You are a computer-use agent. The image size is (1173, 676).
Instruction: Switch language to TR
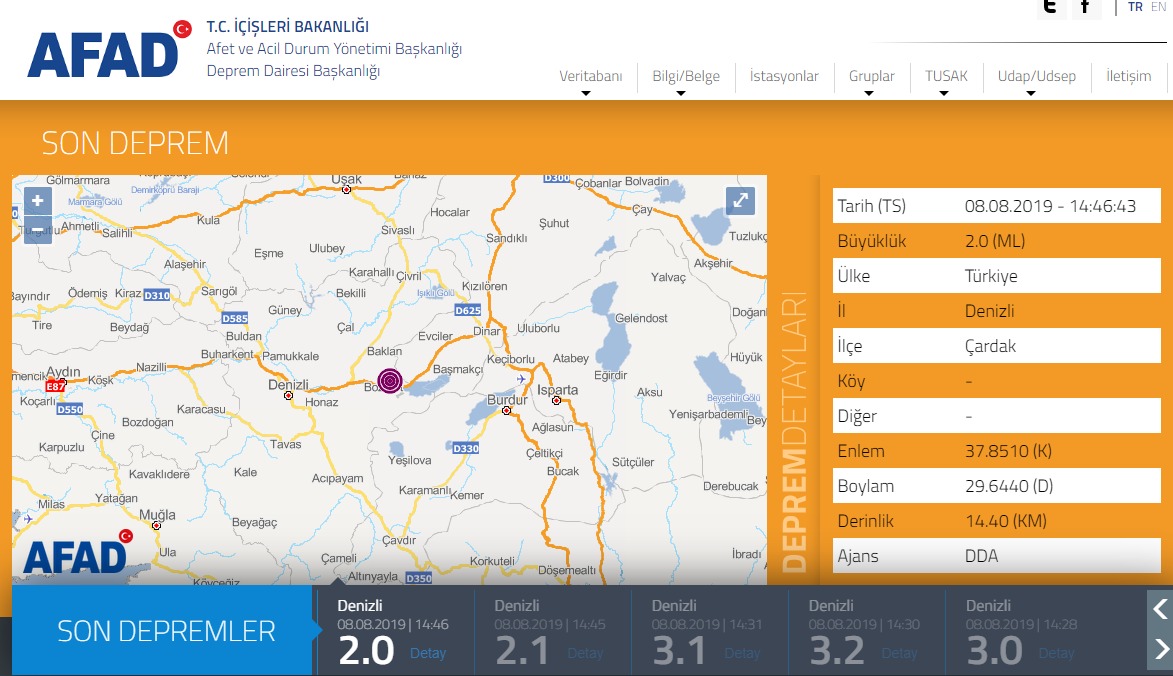point(1135,7)
